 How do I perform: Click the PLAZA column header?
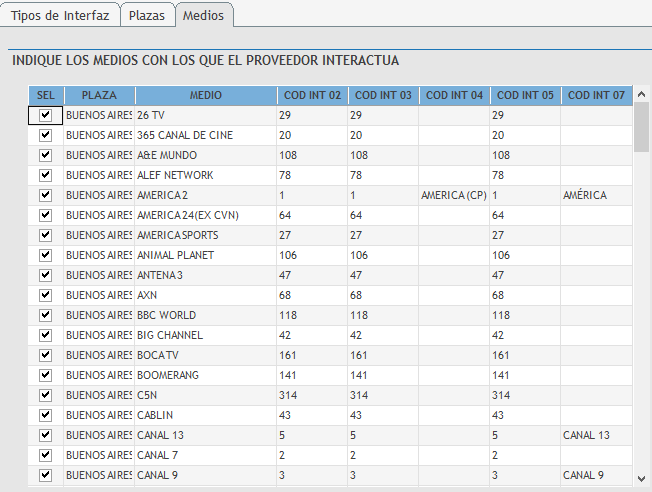click(99, 95)
